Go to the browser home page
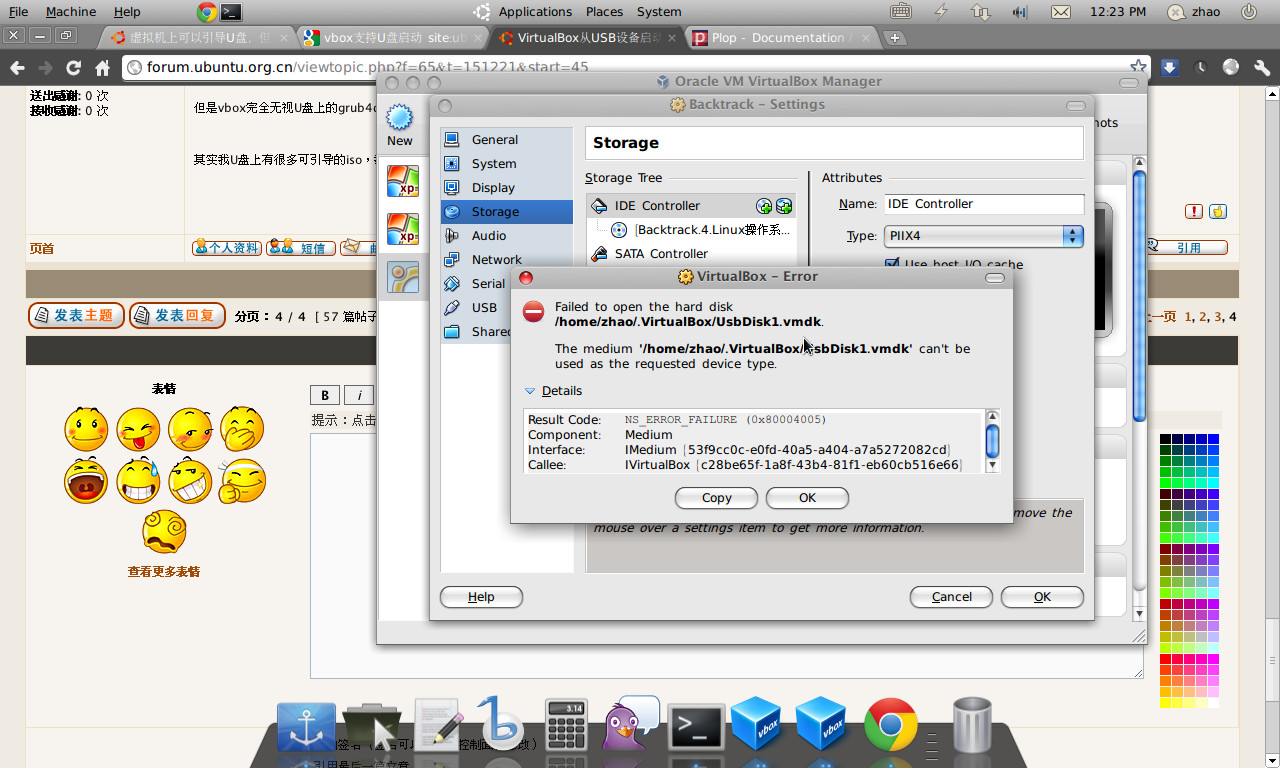The image size is (1280, 768). coord(102,68)
